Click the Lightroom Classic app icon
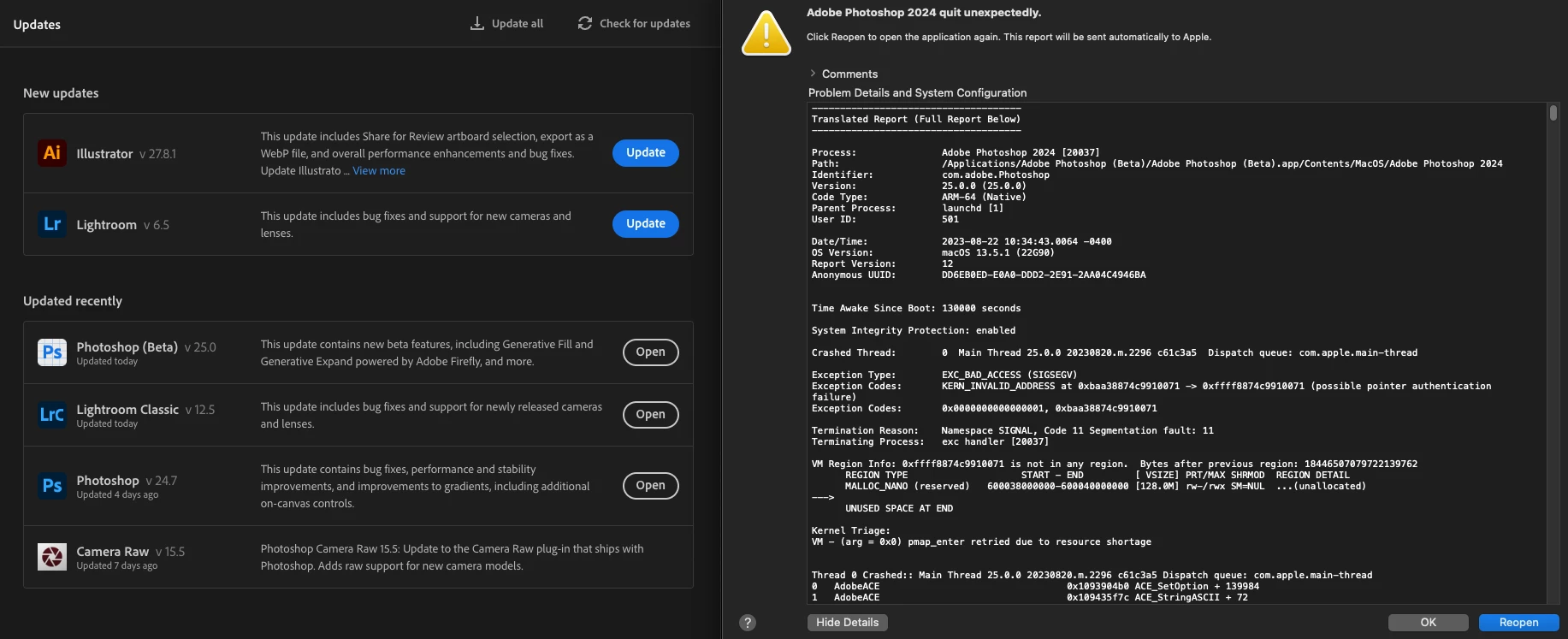The width and height of the screenshot is (1568, 639). point(52,415)
